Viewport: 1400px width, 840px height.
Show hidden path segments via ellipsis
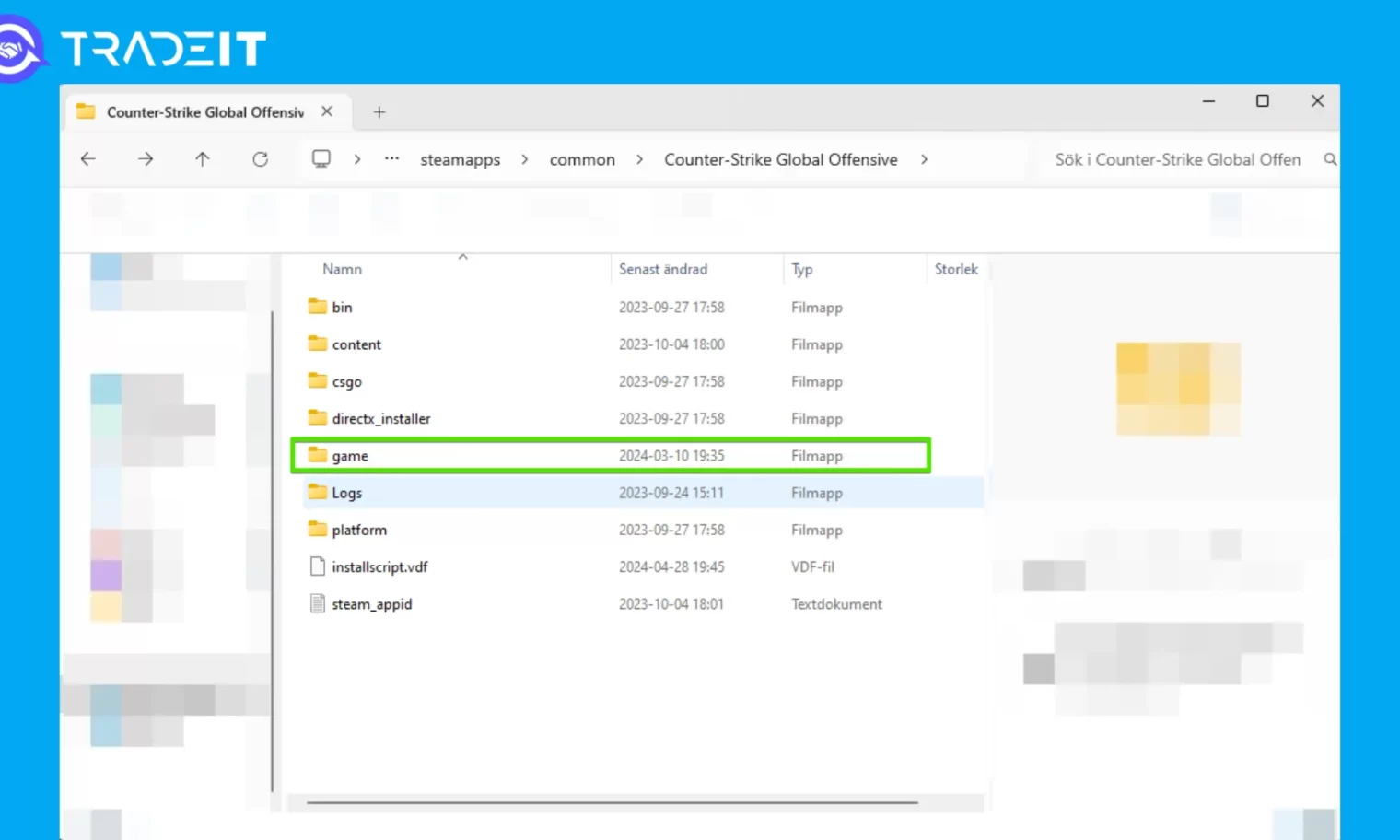click(392, 158)
